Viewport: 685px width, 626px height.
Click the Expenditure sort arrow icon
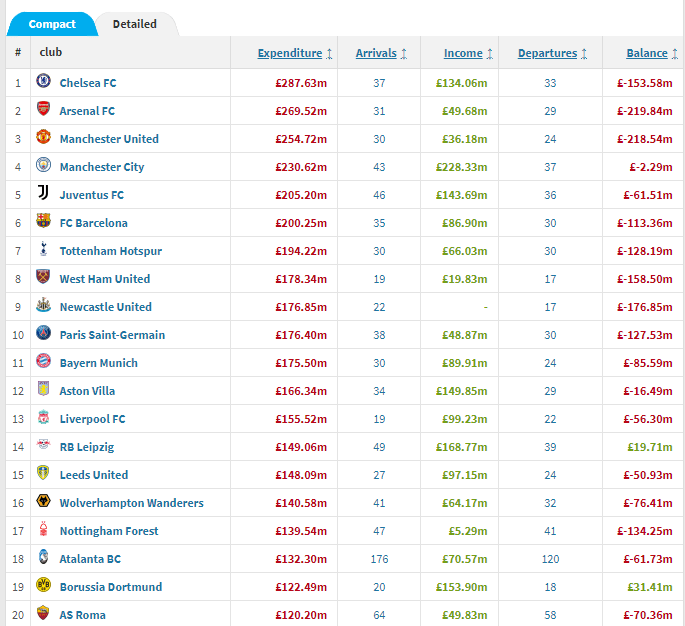[x=329, y=54]
